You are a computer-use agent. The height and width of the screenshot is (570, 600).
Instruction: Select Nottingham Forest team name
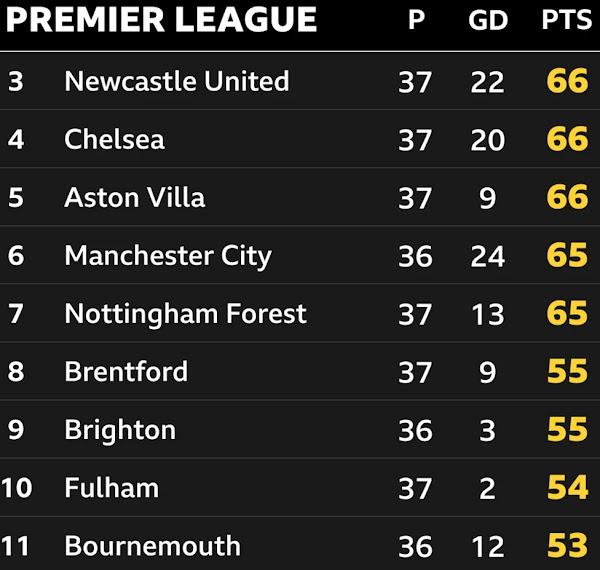click(x=186, y=314)
